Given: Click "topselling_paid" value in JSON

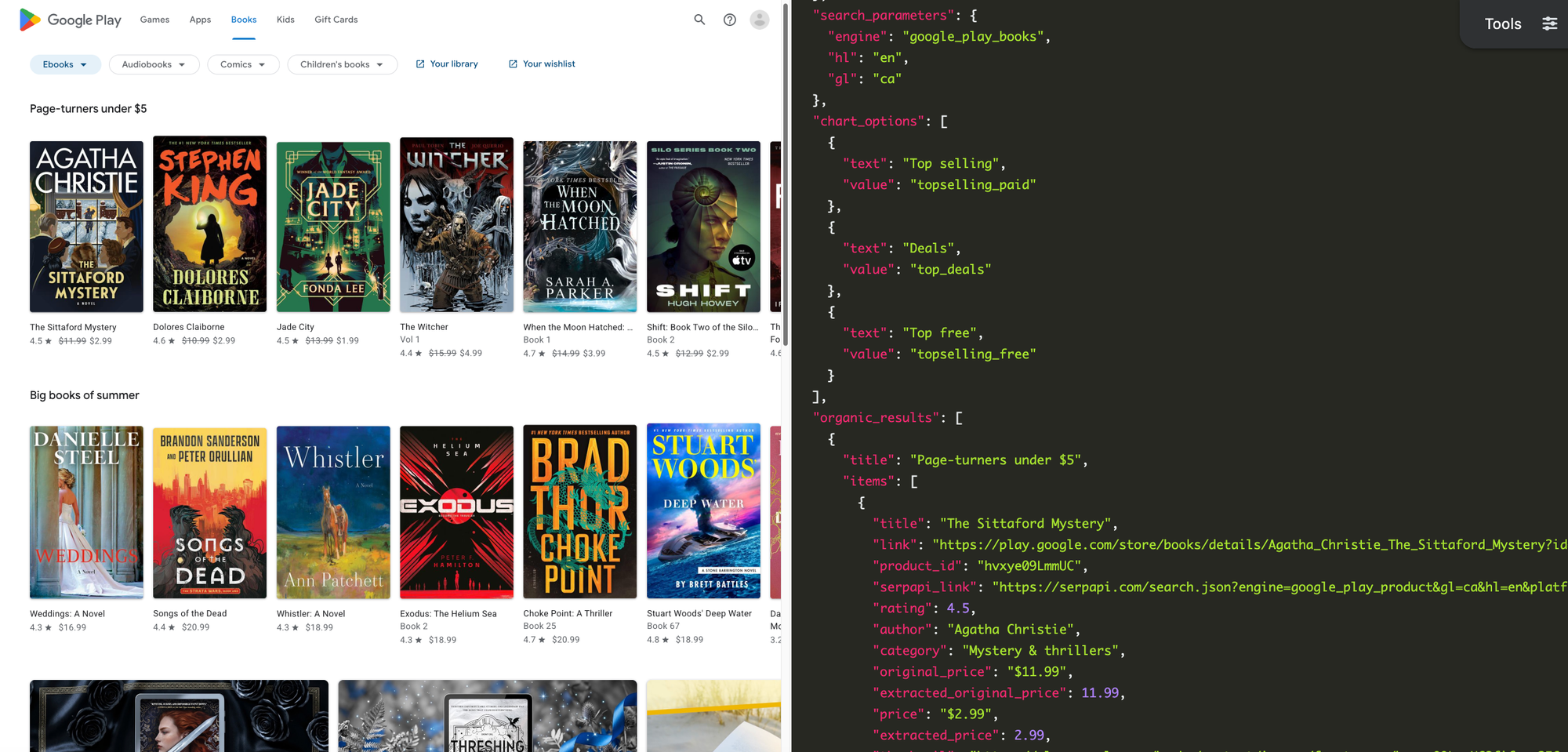Looking at the screenshot, I should click(x=973, y=185).
